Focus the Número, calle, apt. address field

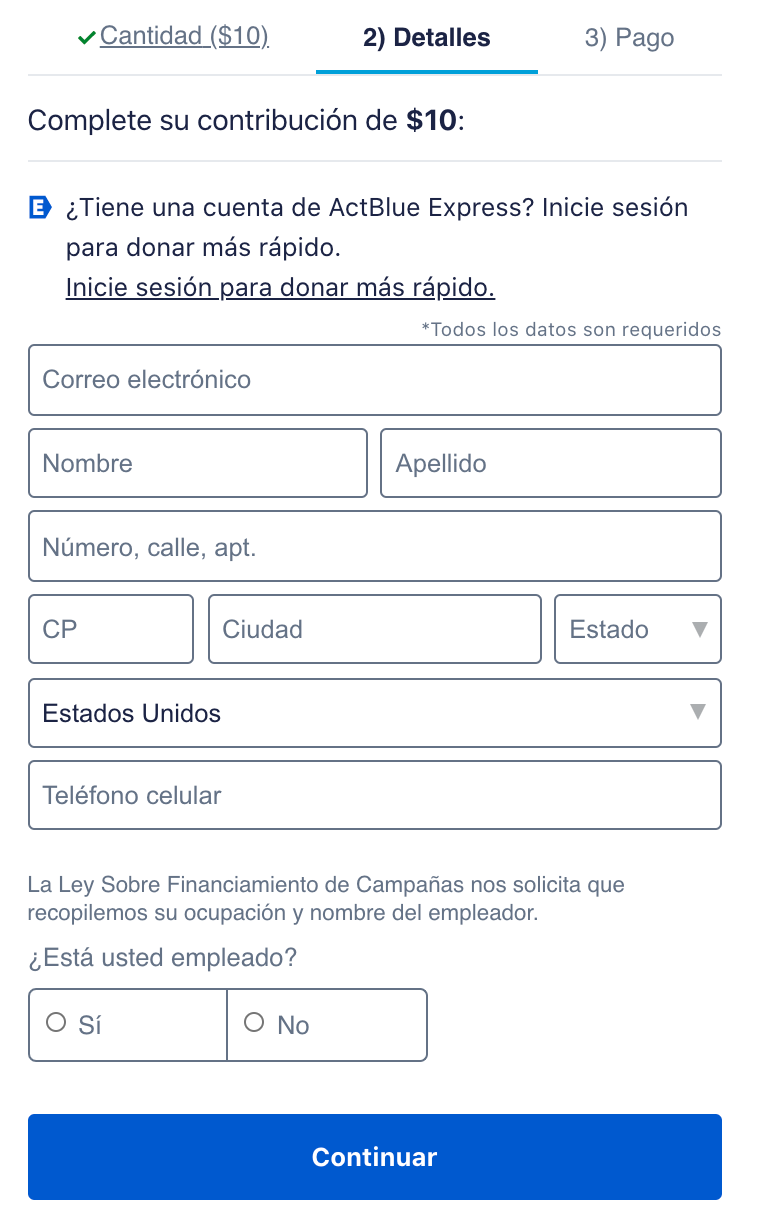click(374, 547)
